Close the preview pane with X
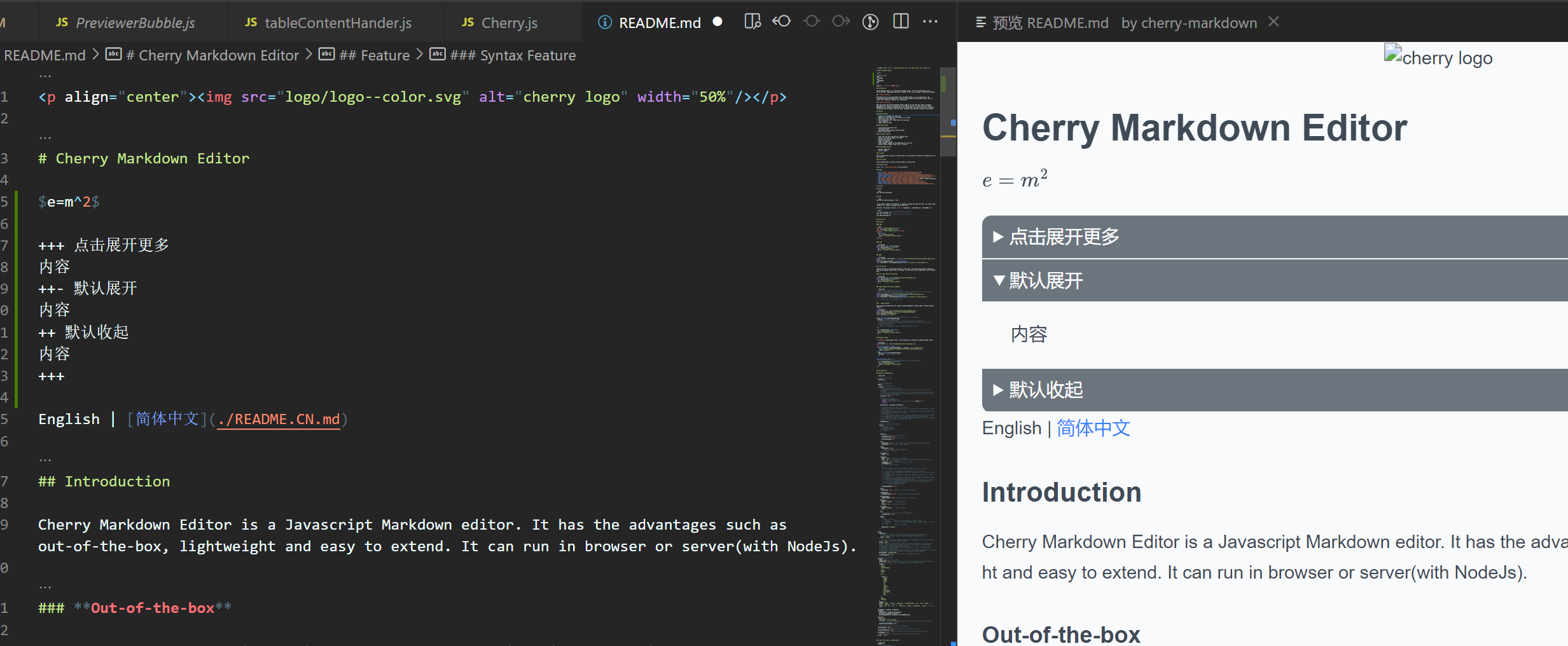This screenshot has width=1568, height=646. tap(1273, 21)
